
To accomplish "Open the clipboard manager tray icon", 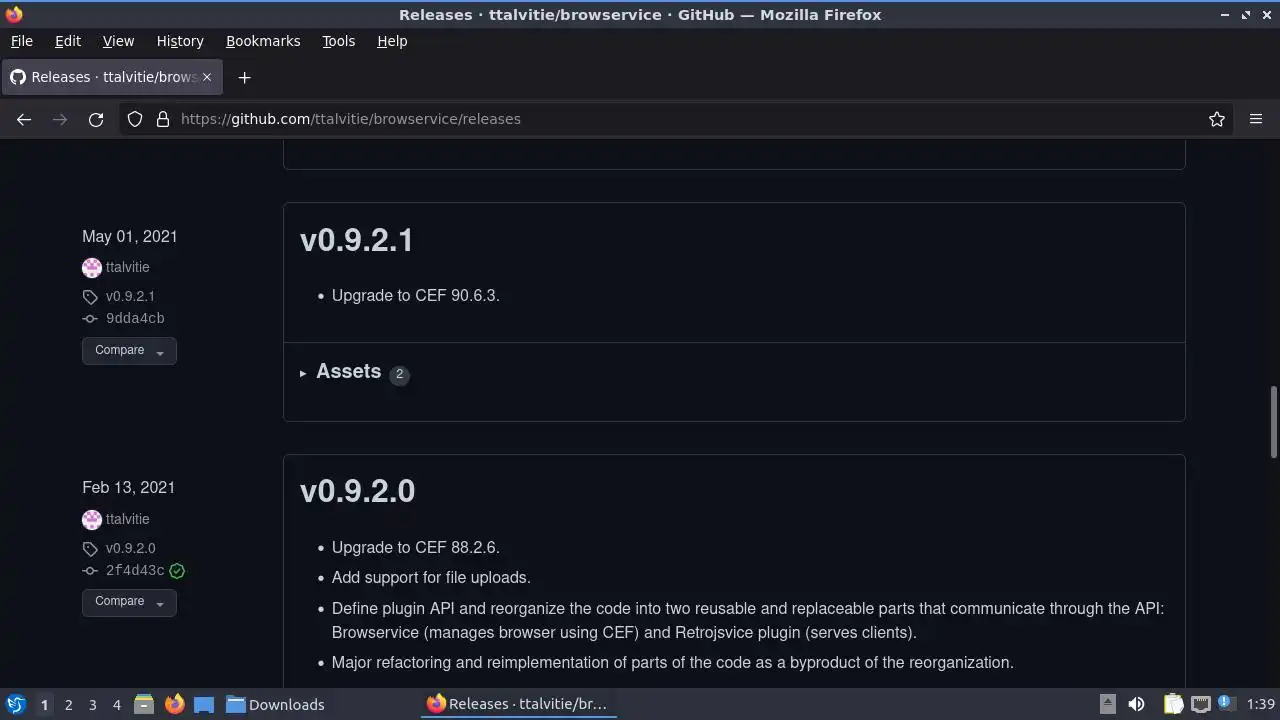I will point(1173,704).
